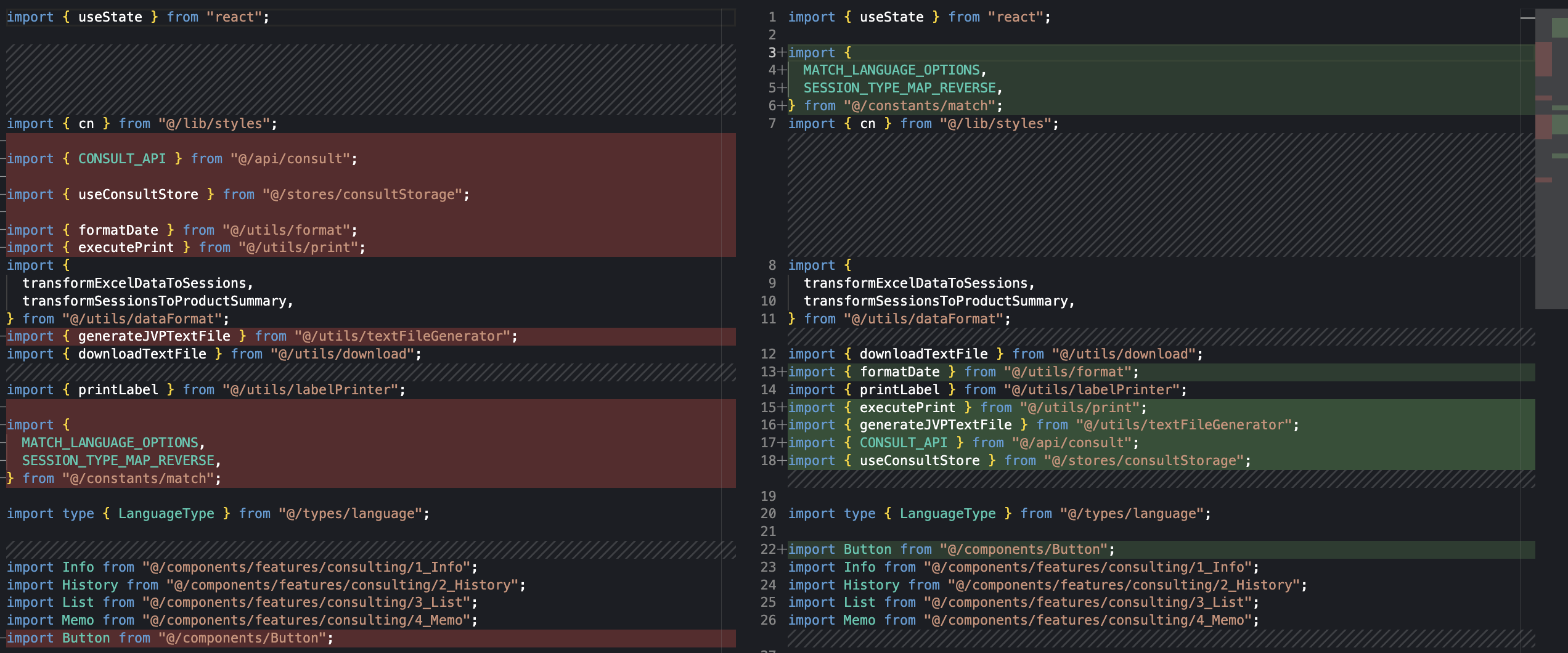Click line number 12 in the right gutter
The height and width of the screenshot is (653, 1568).
[768, 354]
